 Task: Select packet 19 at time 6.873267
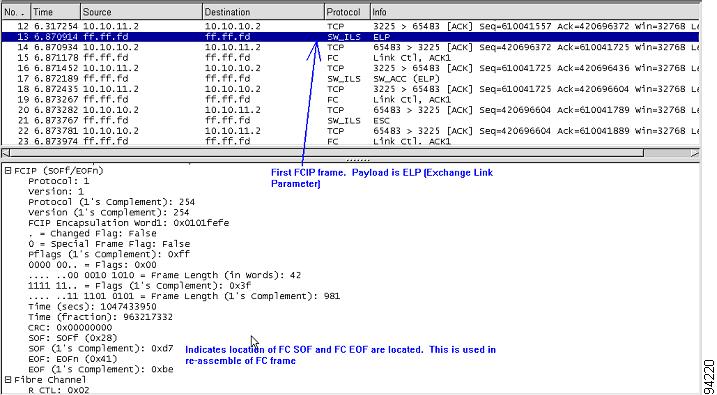(350, 100)
